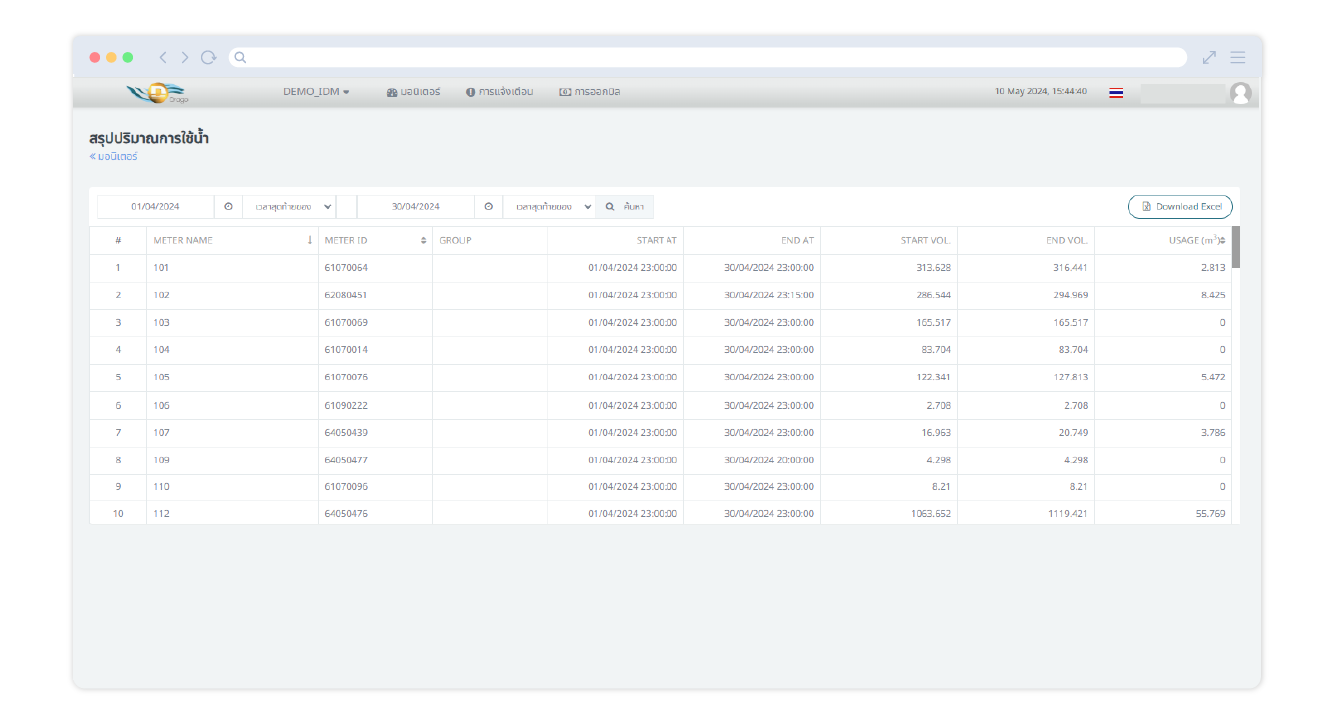Toggle sort on the USAGE column
The height and width of the screenshot is (720, 1320).
[x=1222, y=241]
